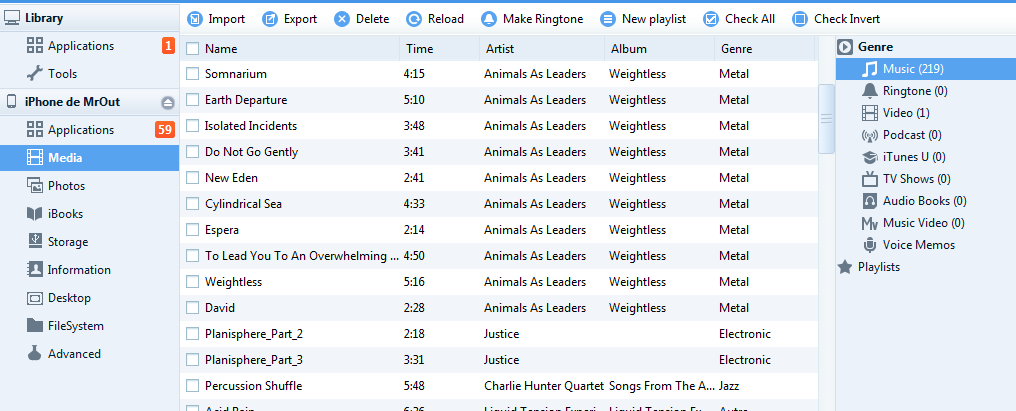Click the vertical scrollbar thumb of track list
Viewport: 1016px width, 411px height.
[827, 118]
